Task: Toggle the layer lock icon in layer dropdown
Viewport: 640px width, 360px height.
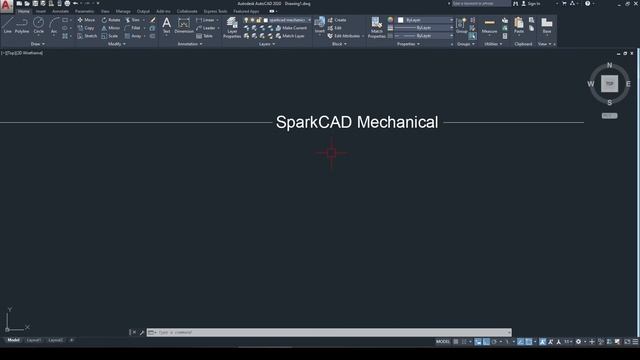Action: click(259, 20)
